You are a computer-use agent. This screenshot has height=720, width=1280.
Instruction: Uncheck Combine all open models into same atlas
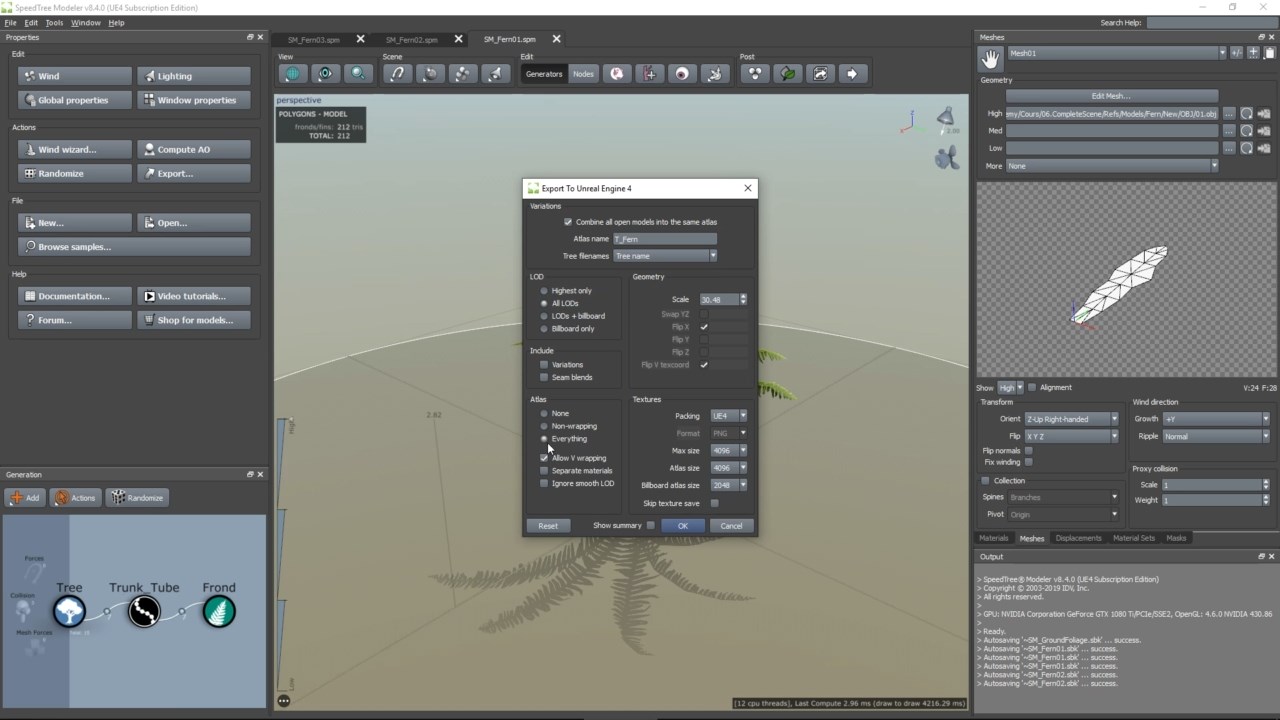click(x=568, y=222)
